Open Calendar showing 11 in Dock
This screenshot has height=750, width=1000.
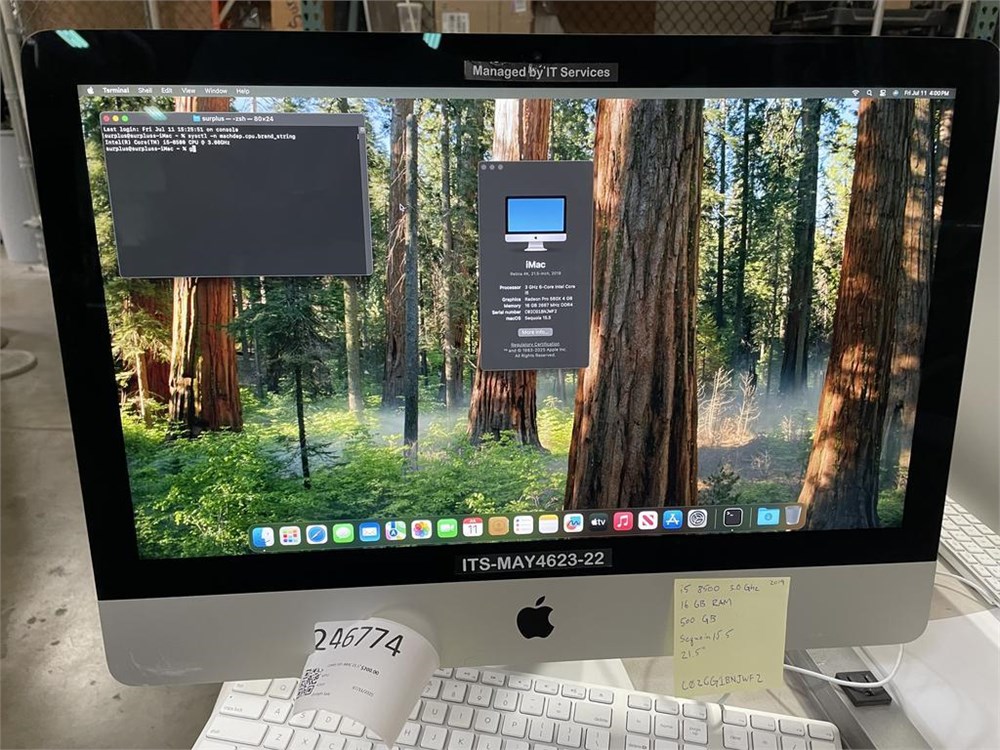coord(473,527)
